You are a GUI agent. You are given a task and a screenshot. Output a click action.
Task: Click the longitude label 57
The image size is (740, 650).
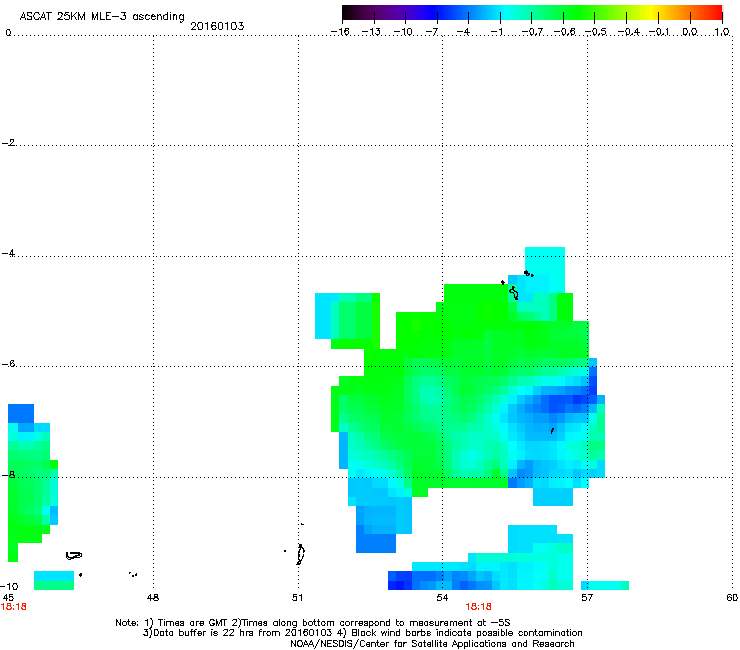pyautogui.click(x=587, y=598)
